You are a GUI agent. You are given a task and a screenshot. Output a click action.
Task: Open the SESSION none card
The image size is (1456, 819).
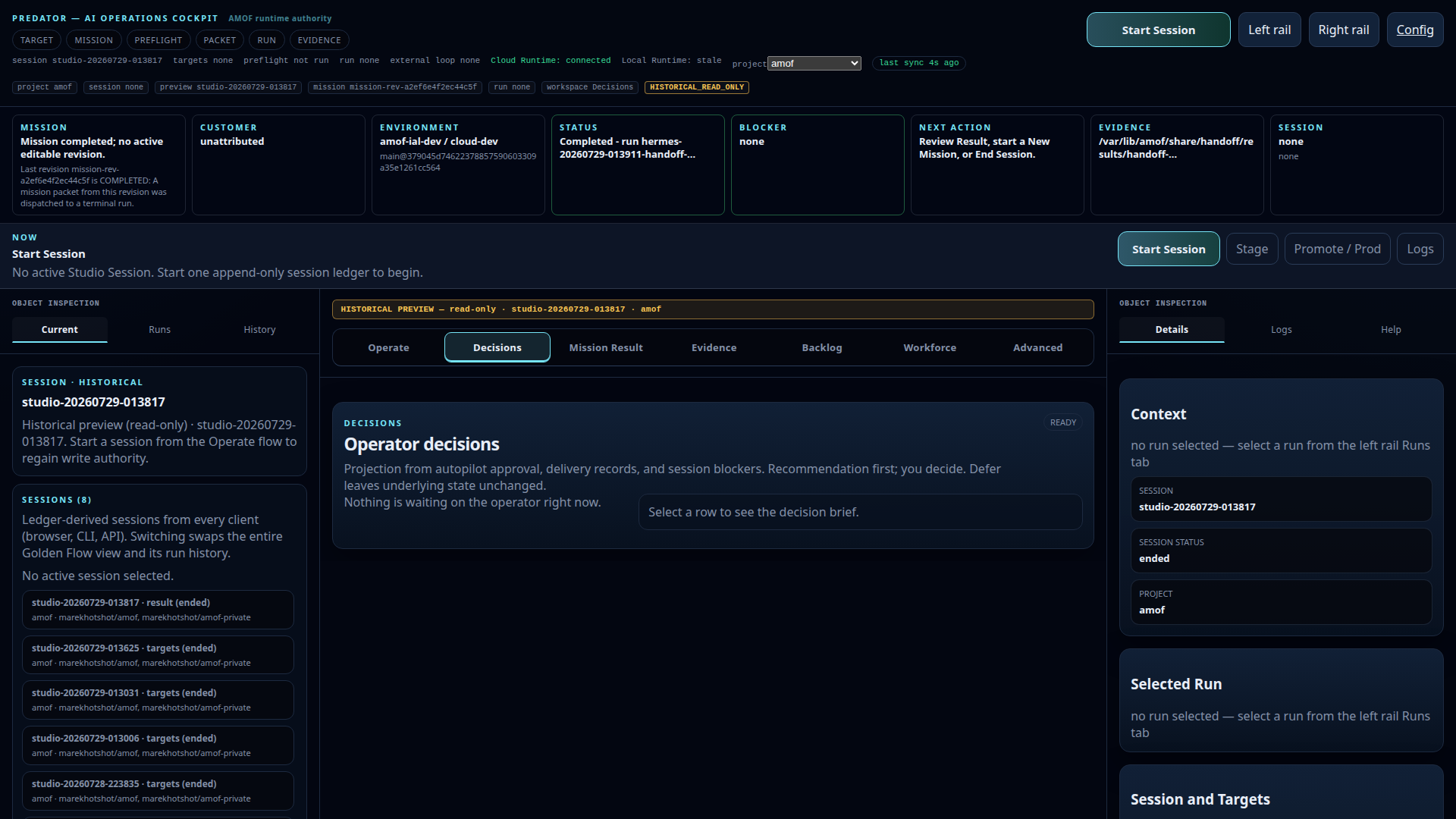pos(1357,165)
